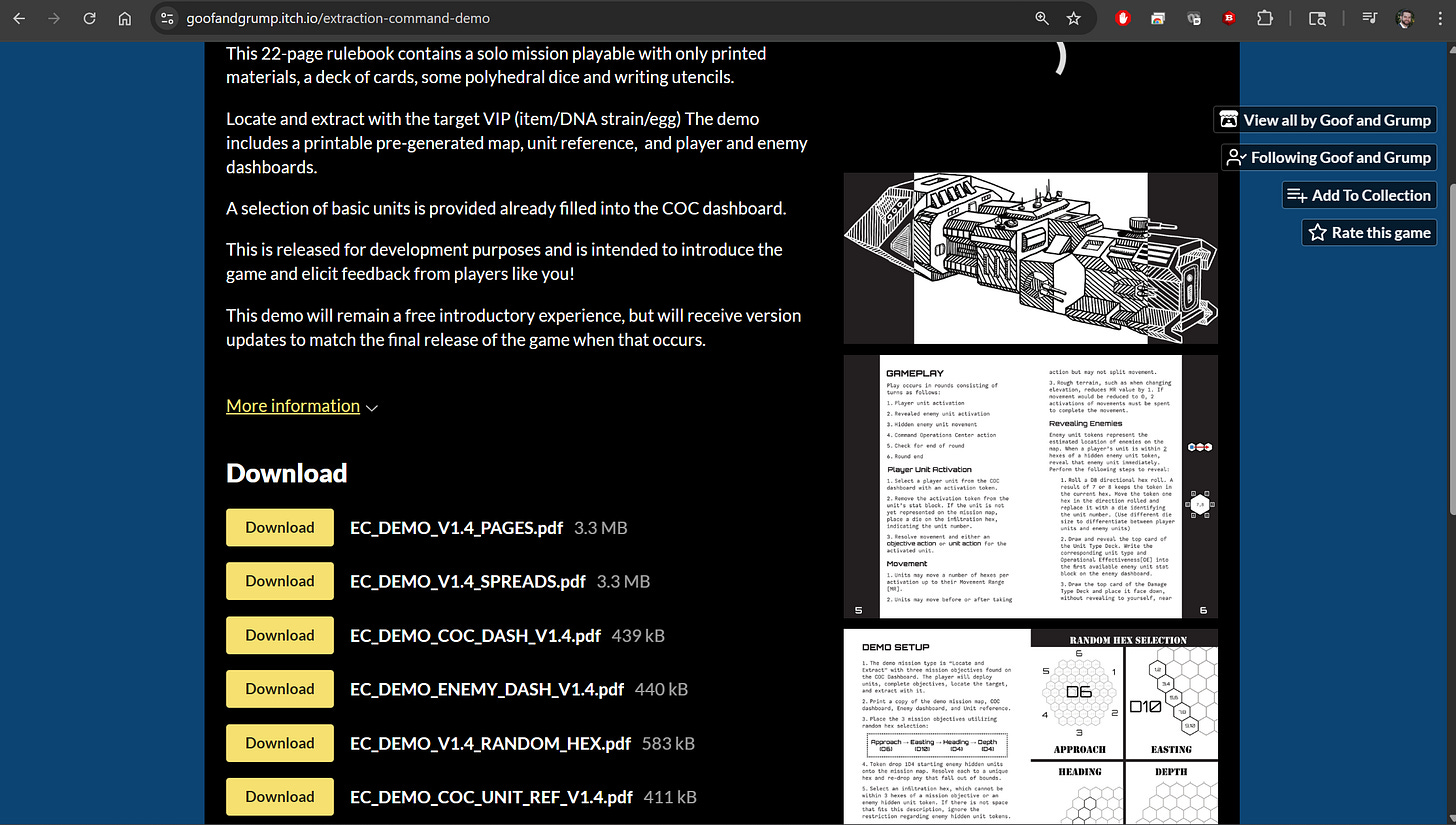Open the zoom magnifier in address bar
This screenshot has width=1456, height=825.
pyautogui.click(x=1042, y=18)
